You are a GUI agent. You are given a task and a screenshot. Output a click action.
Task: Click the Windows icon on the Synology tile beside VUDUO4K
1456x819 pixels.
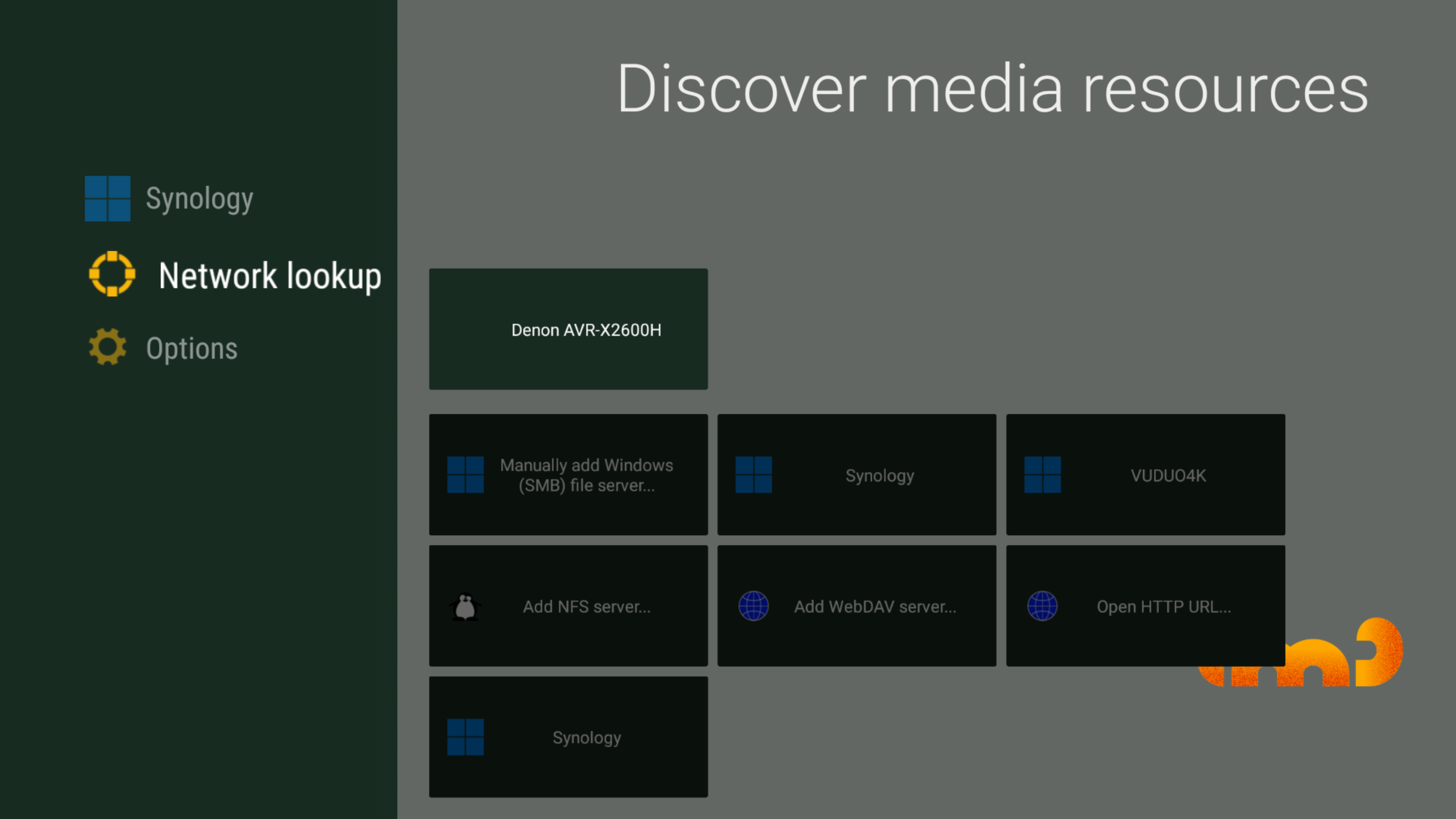(753, 475)
